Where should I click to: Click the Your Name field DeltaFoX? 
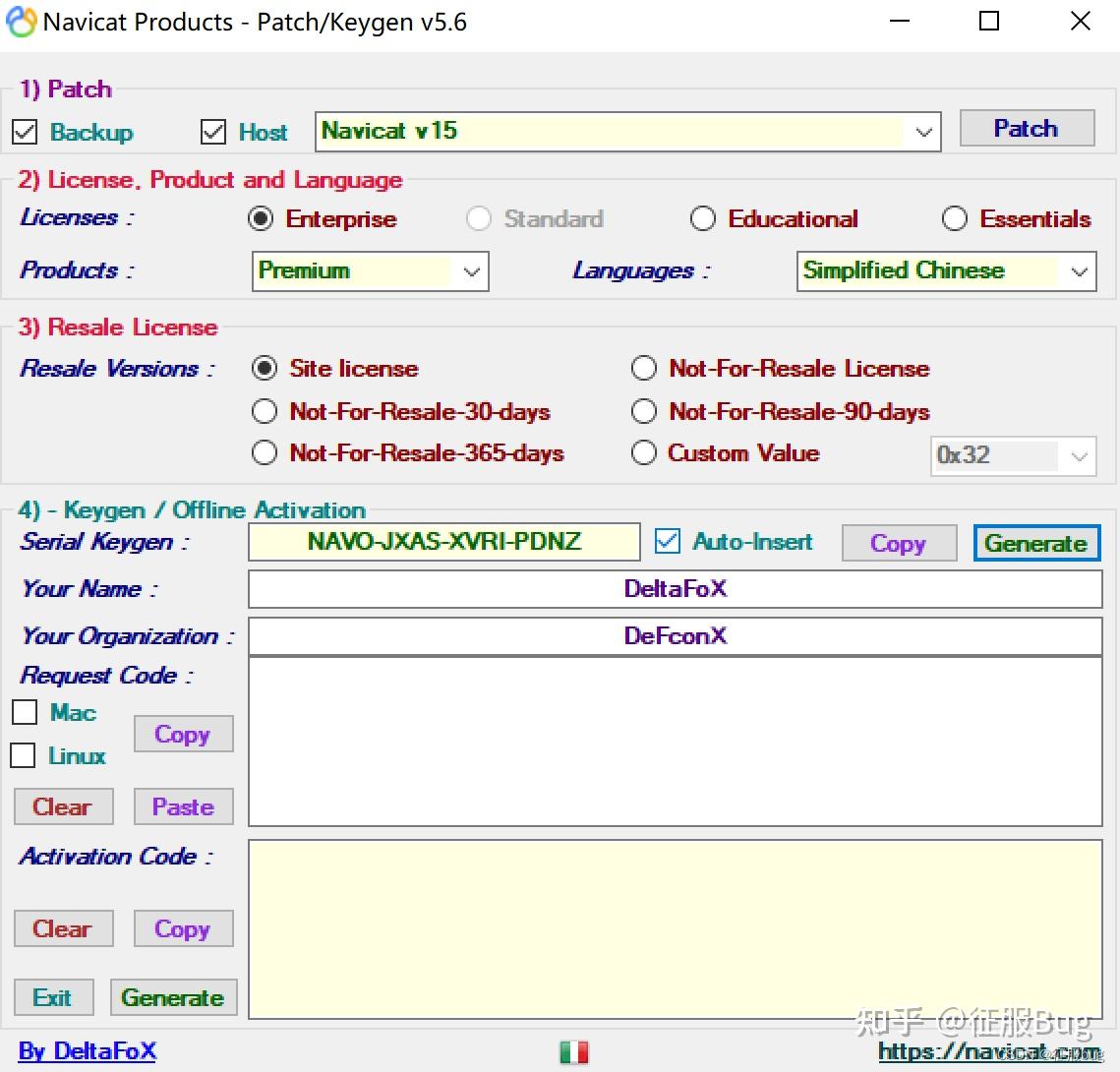(x=675, y=588)
